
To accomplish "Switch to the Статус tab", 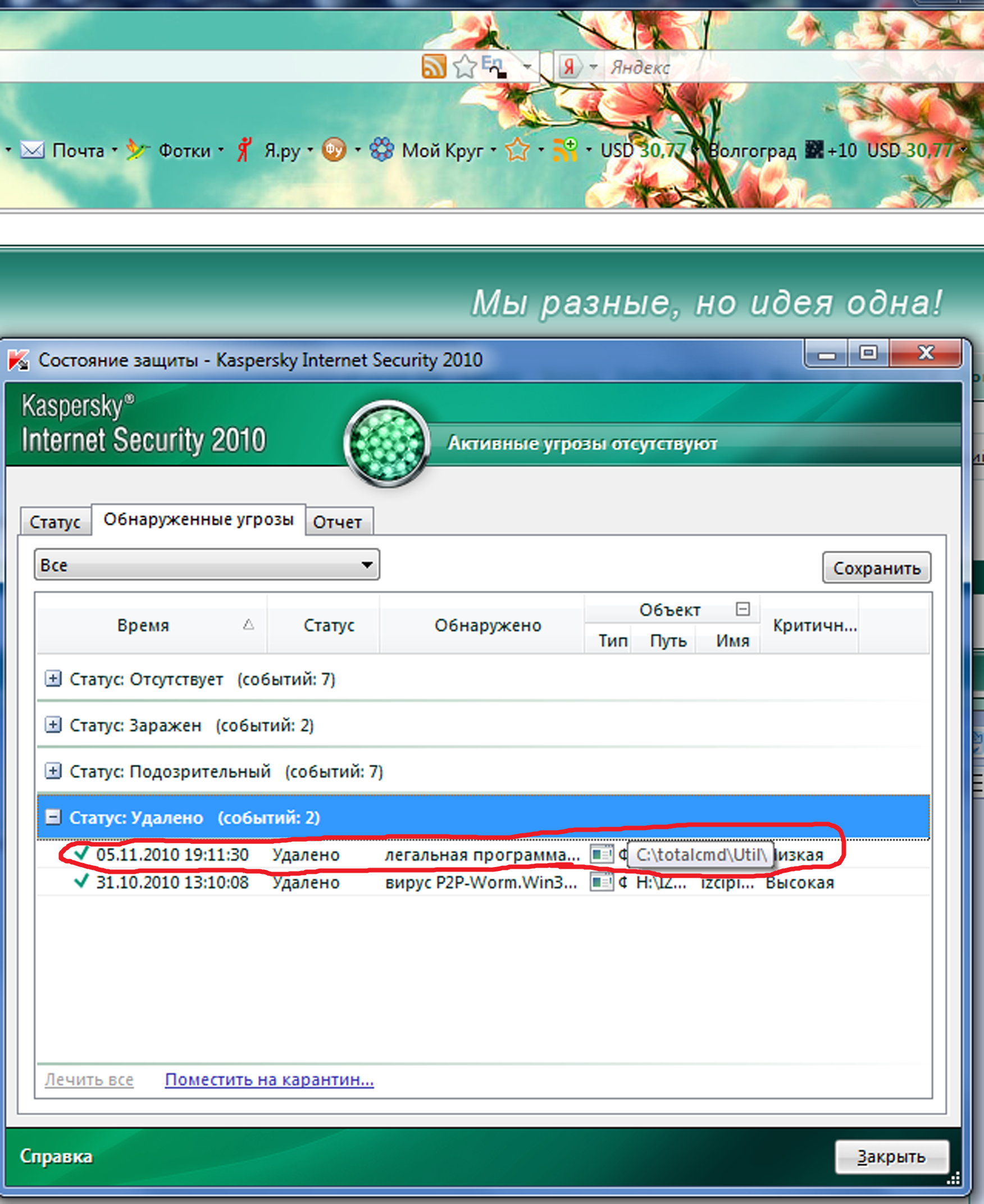I will 55,521.
